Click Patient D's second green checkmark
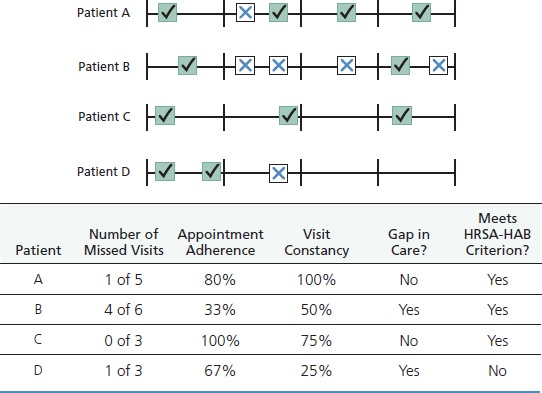This screenshot has height=393, width=542. pos(212,171)
